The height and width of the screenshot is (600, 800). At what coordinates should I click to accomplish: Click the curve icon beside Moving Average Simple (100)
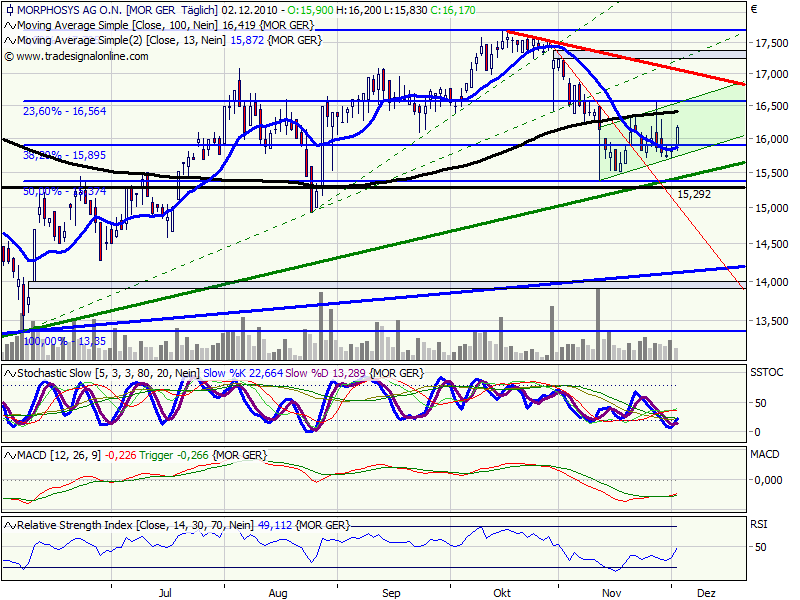tap(11, 27)
